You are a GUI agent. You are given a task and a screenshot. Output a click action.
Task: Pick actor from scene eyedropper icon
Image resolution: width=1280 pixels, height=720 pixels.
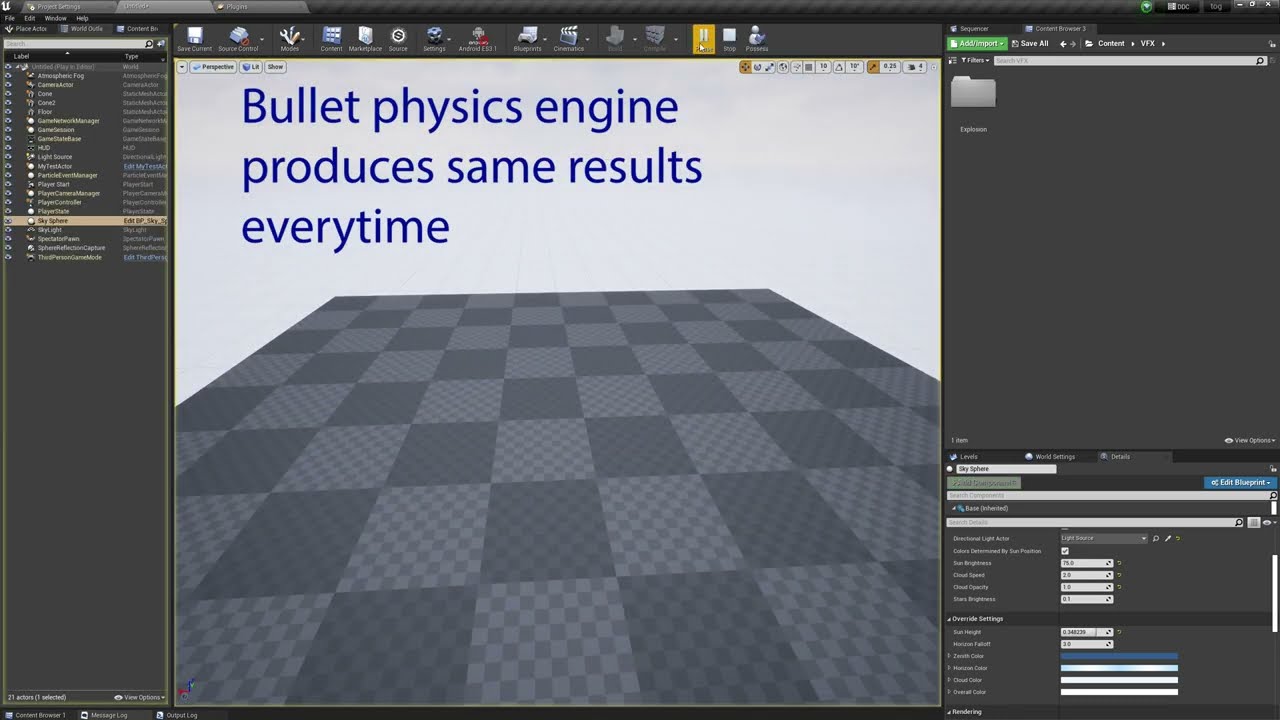1167,539
